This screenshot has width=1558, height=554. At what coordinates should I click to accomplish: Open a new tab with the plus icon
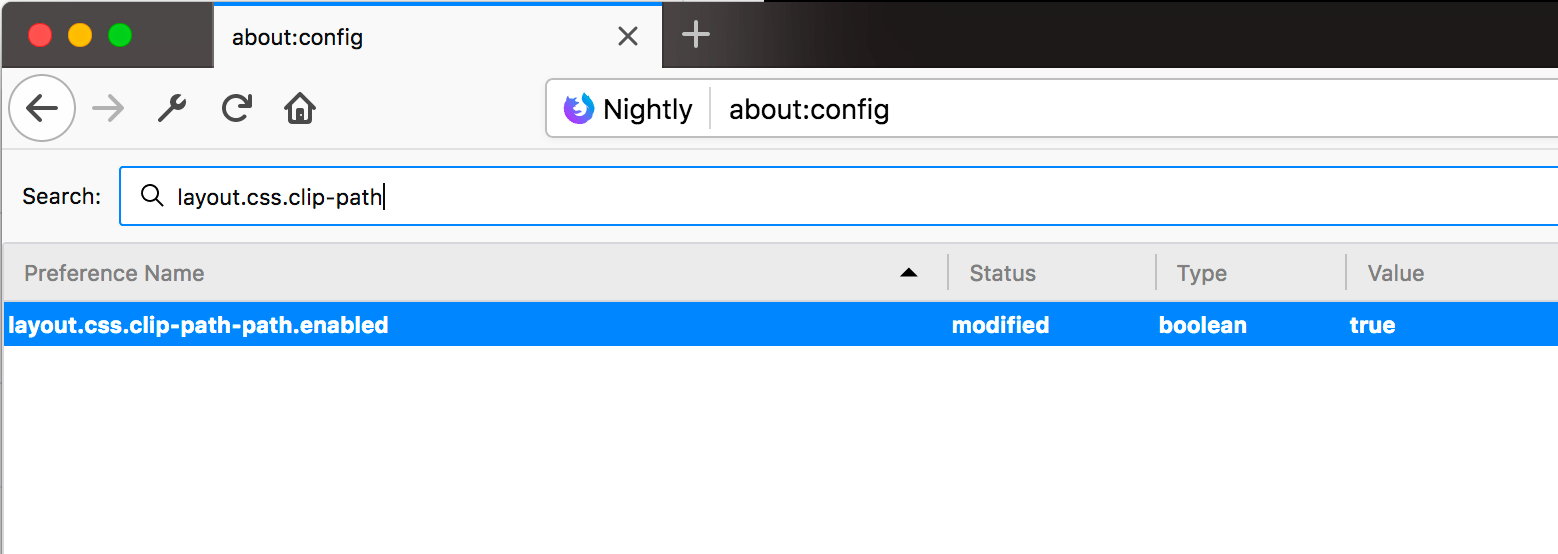[695, 36]
